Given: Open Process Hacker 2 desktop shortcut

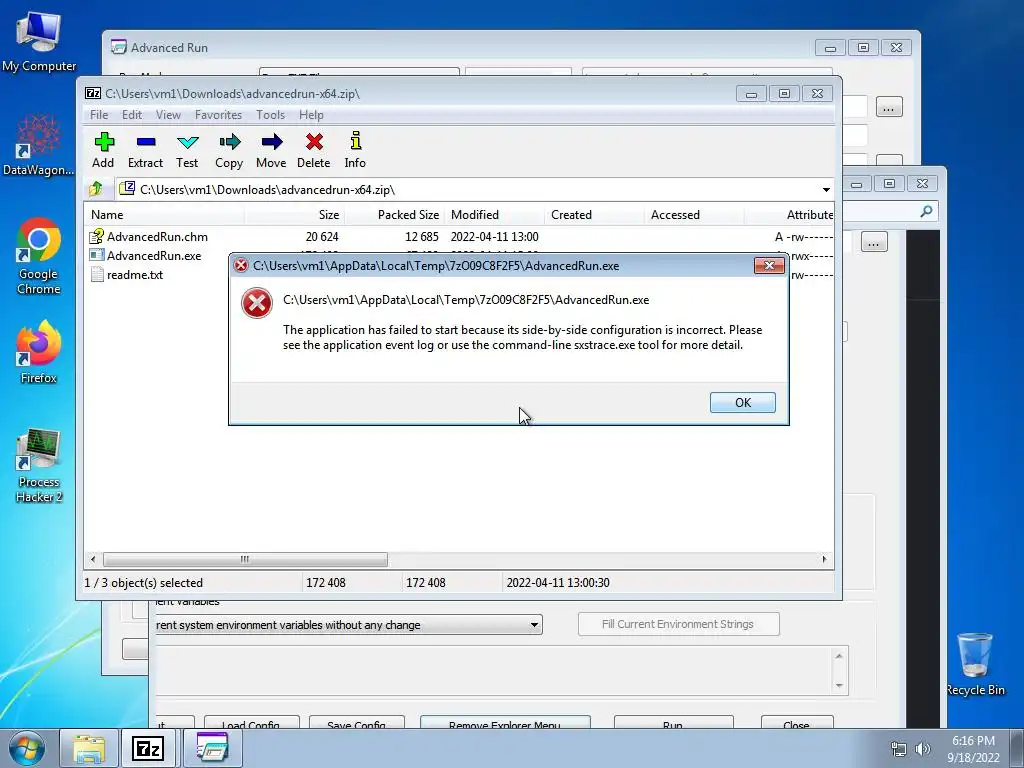Looking at the screenshot, I should pos(39,466).
